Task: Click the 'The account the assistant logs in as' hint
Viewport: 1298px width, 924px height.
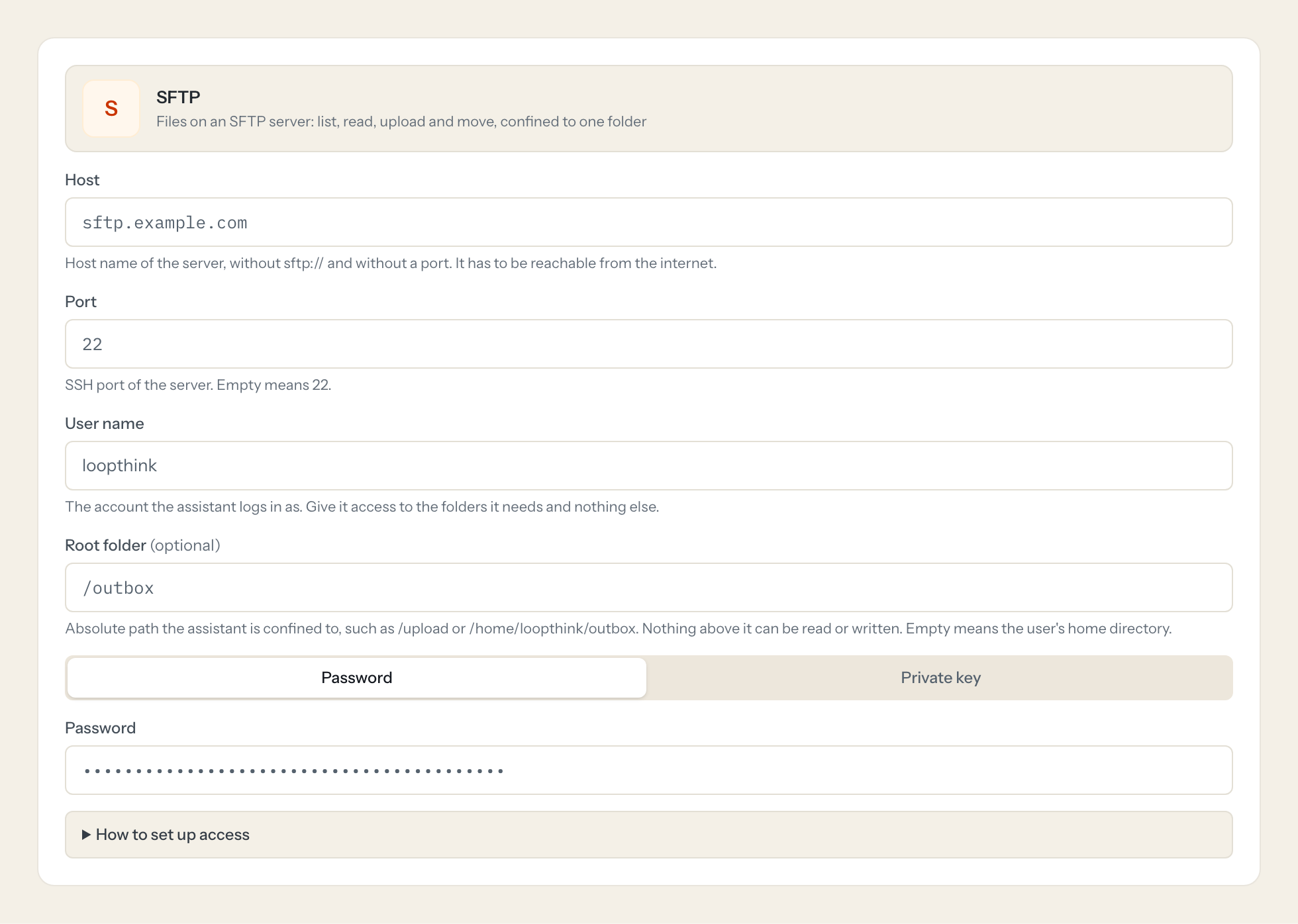Action: pos(362,507)
